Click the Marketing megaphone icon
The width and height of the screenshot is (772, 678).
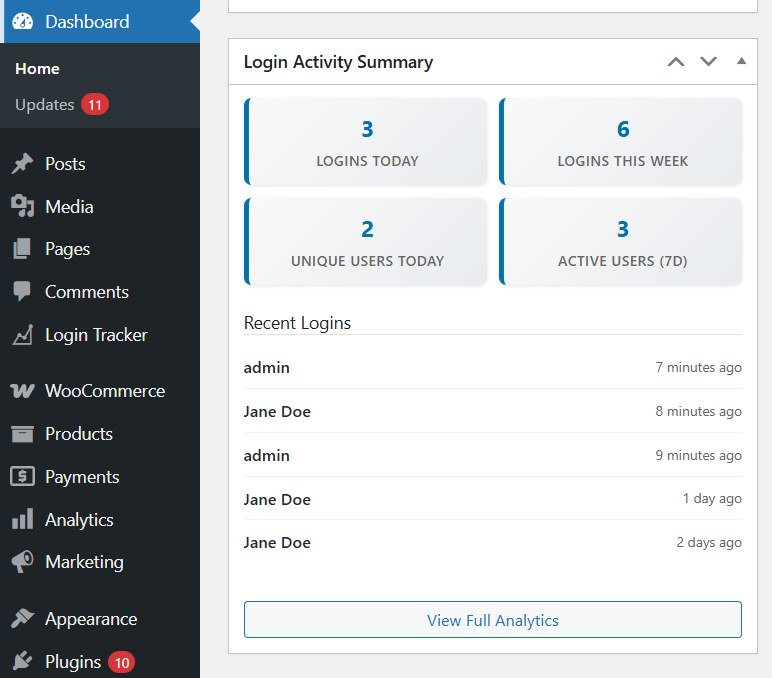click(22, 562)
